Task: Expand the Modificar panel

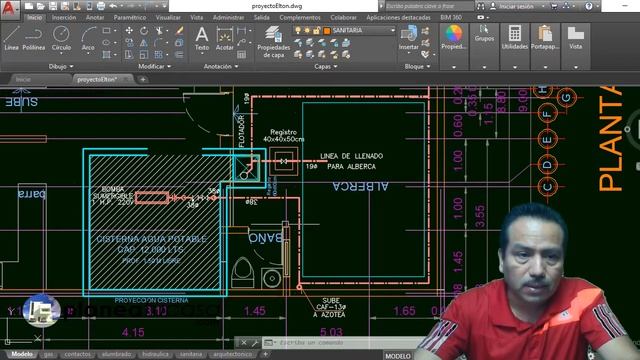Action: 155,66
